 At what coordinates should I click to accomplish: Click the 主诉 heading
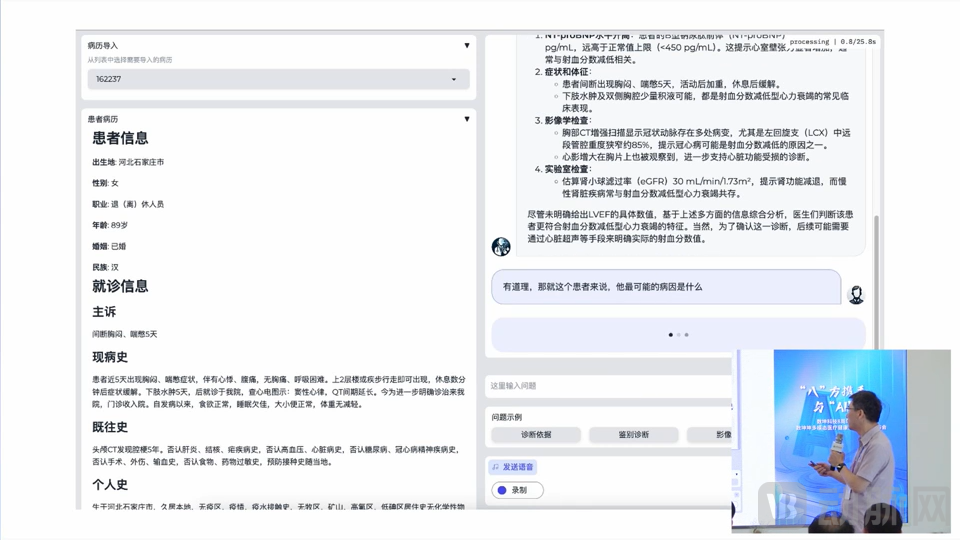tap(104, 312)
